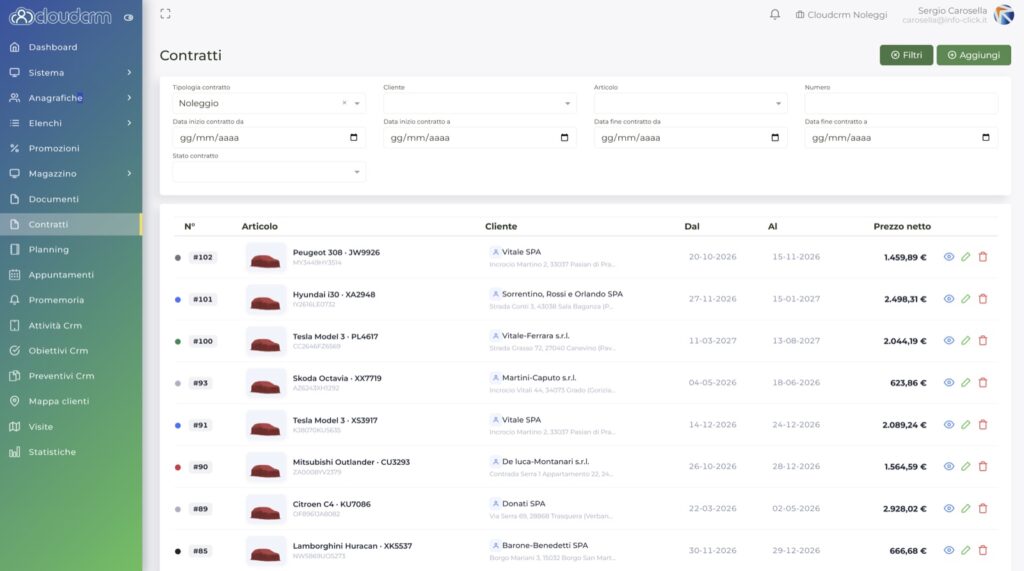Edit the Tesla Model 3 contract #91
The width and height of the screenshot is (1024, 571).
(966, 425)
